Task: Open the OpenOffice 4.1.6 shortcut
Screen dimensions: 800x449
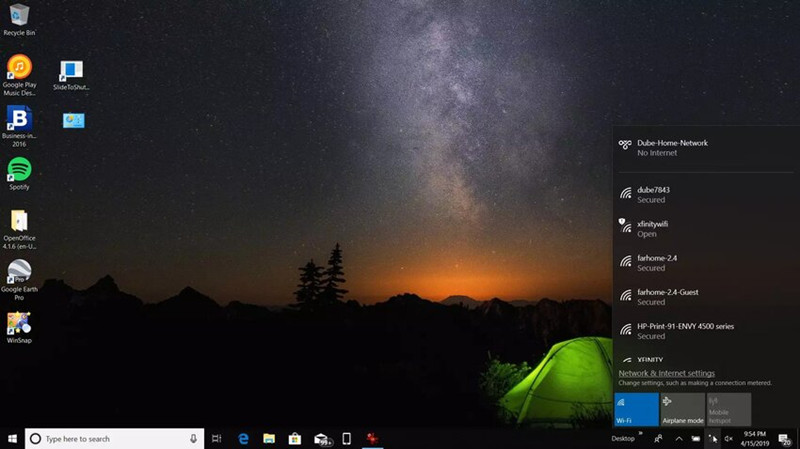Action: (x=19, y=221)
